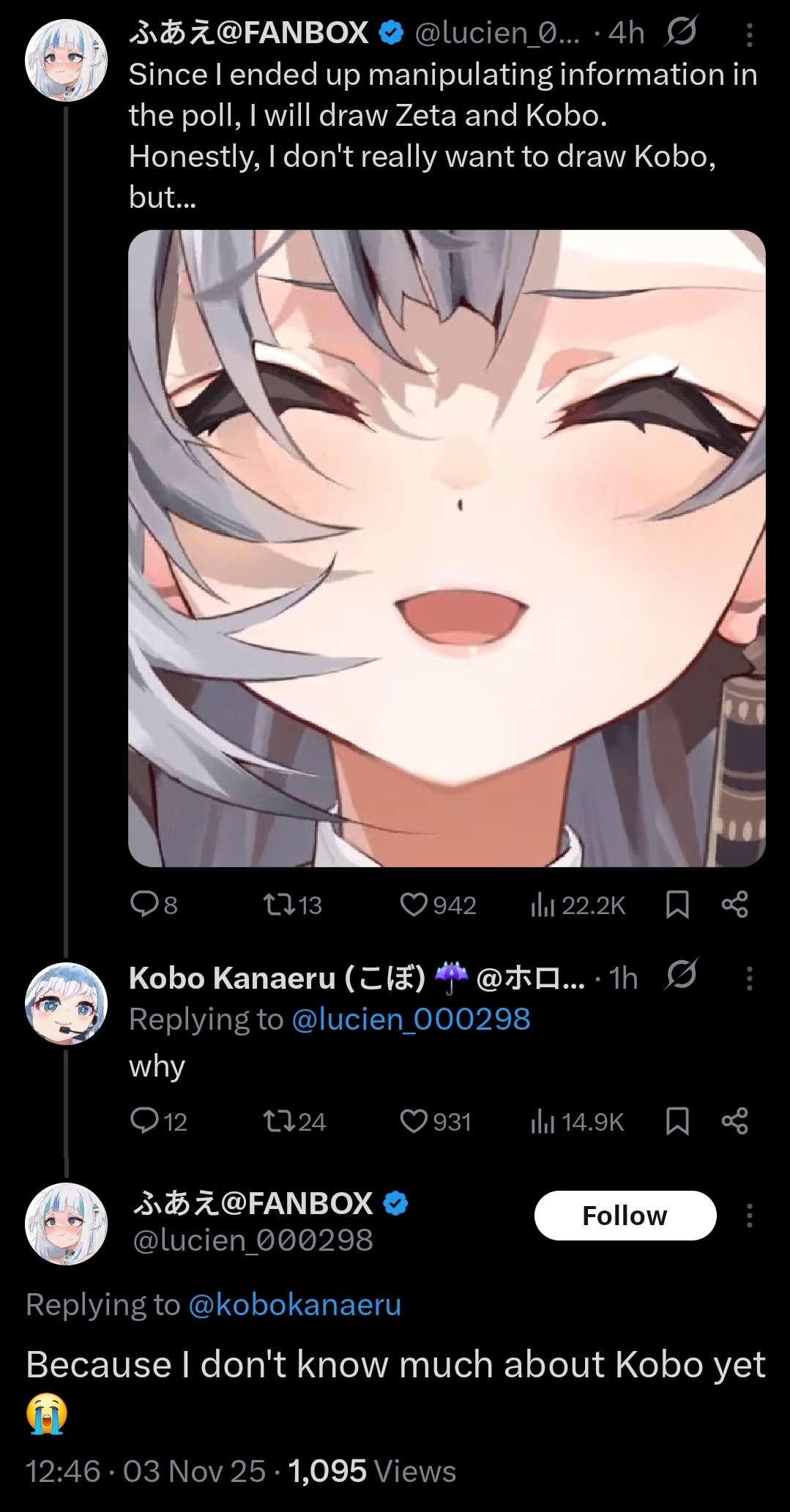790x1512 pixels.
Task: Share the first tweet by ふあえ@FANBOX
Action: coord(734,905)
